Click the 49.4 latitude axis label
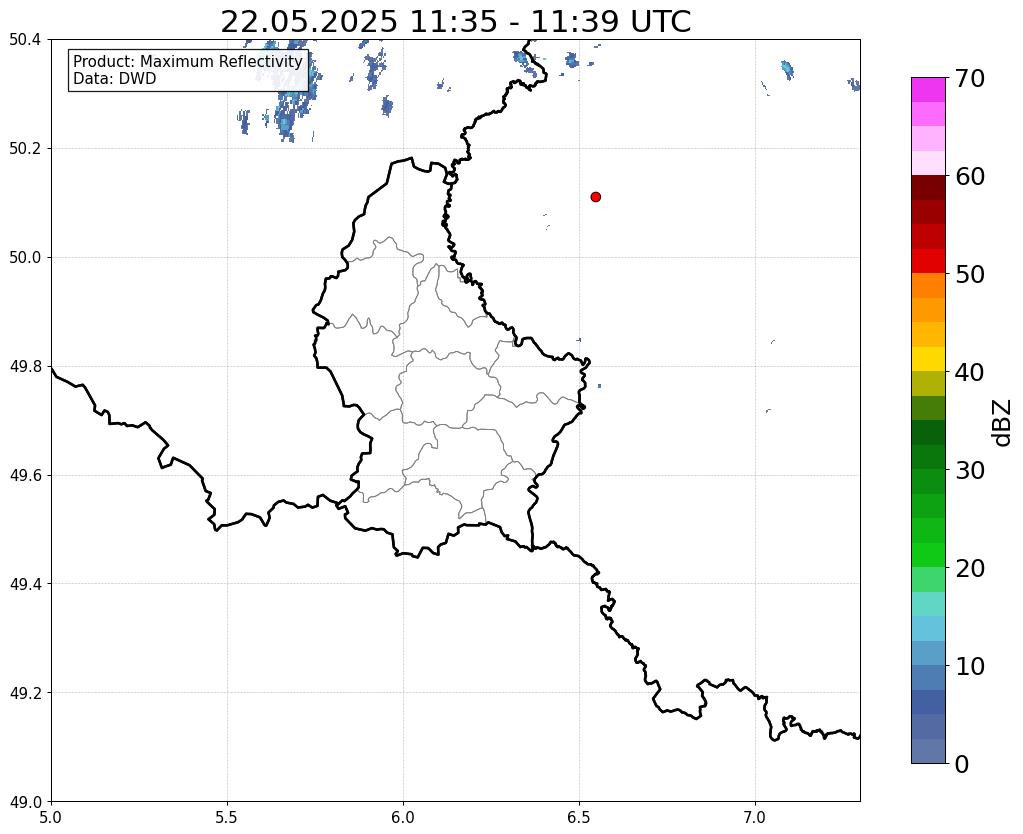The width and height of the screenshot is (1023, 834). 25,584
